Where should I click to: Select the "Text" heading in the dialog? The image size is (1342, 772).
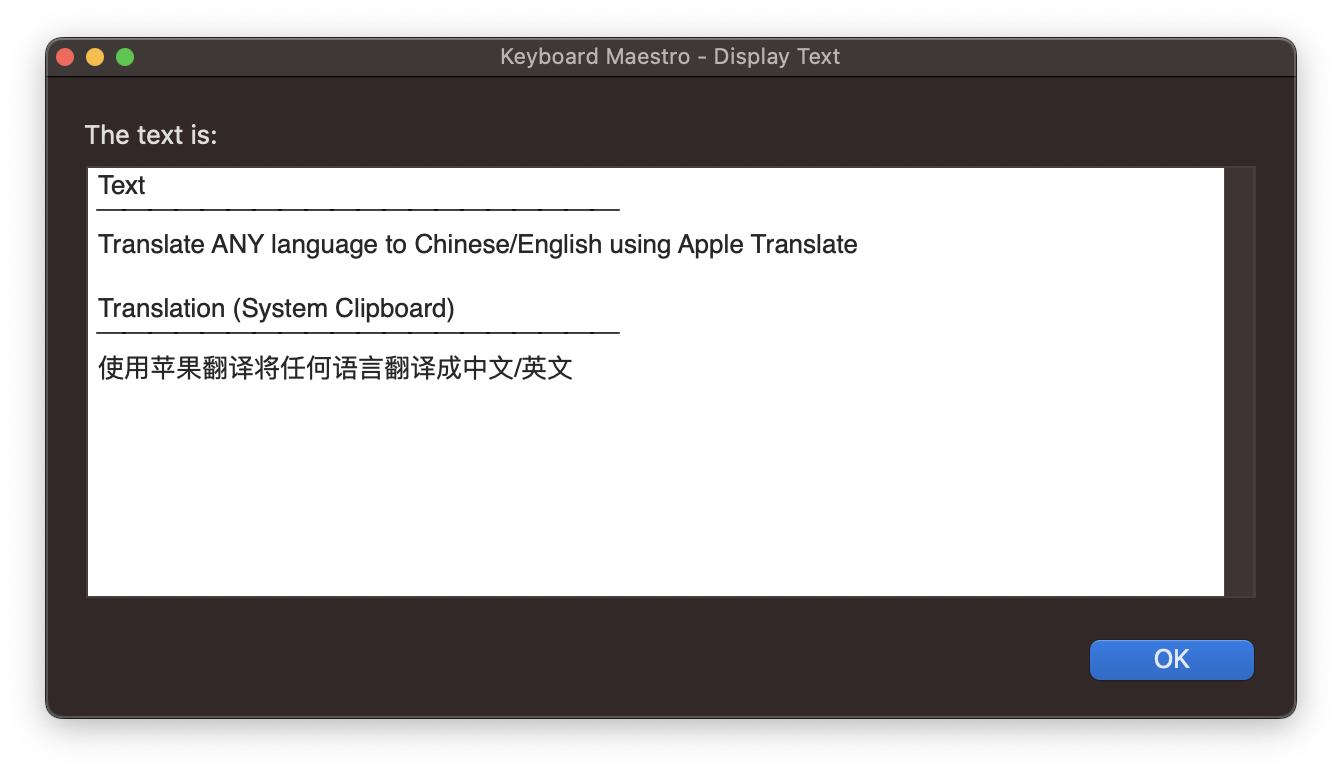(120, 185)
